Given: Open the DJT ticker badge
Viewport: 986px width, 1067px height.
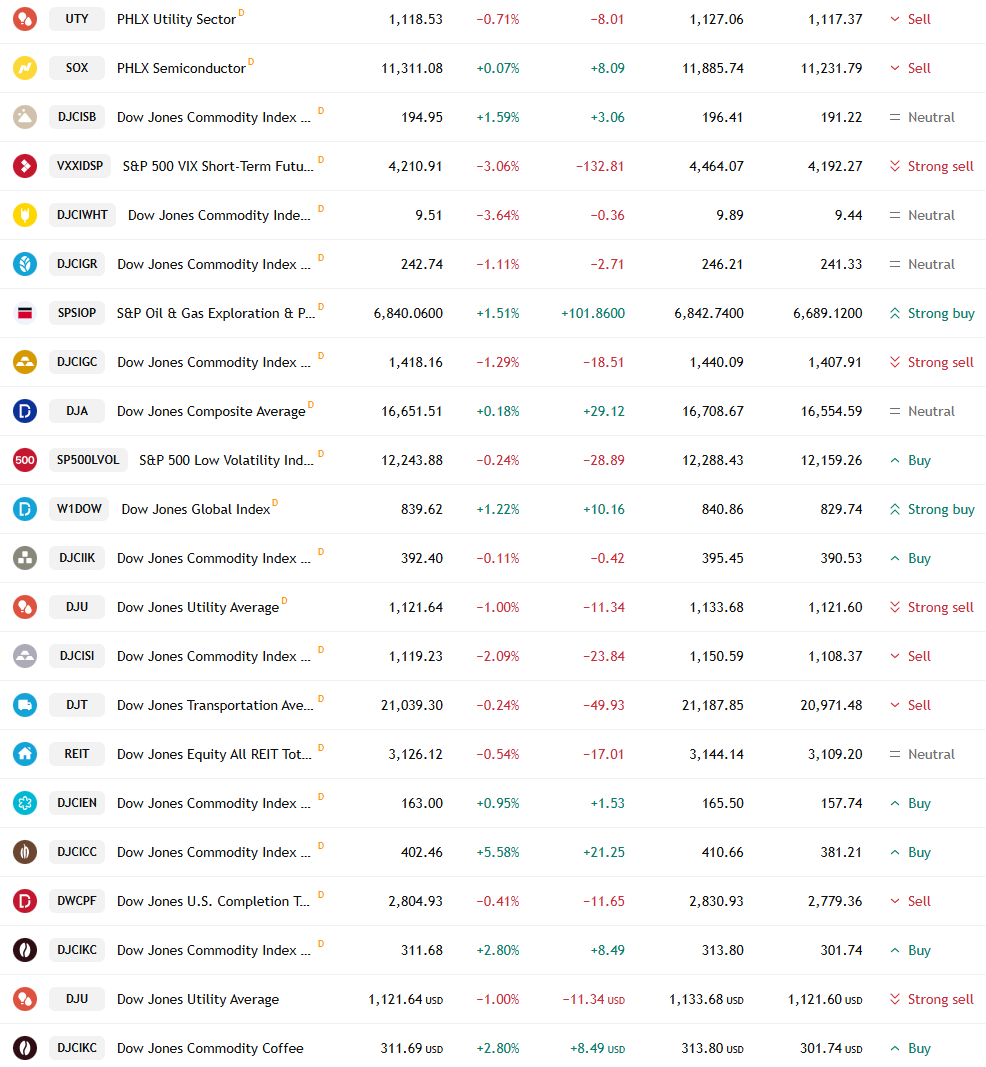Looking at the screenshot, I should pyautogui.click(x=77, y=705).
